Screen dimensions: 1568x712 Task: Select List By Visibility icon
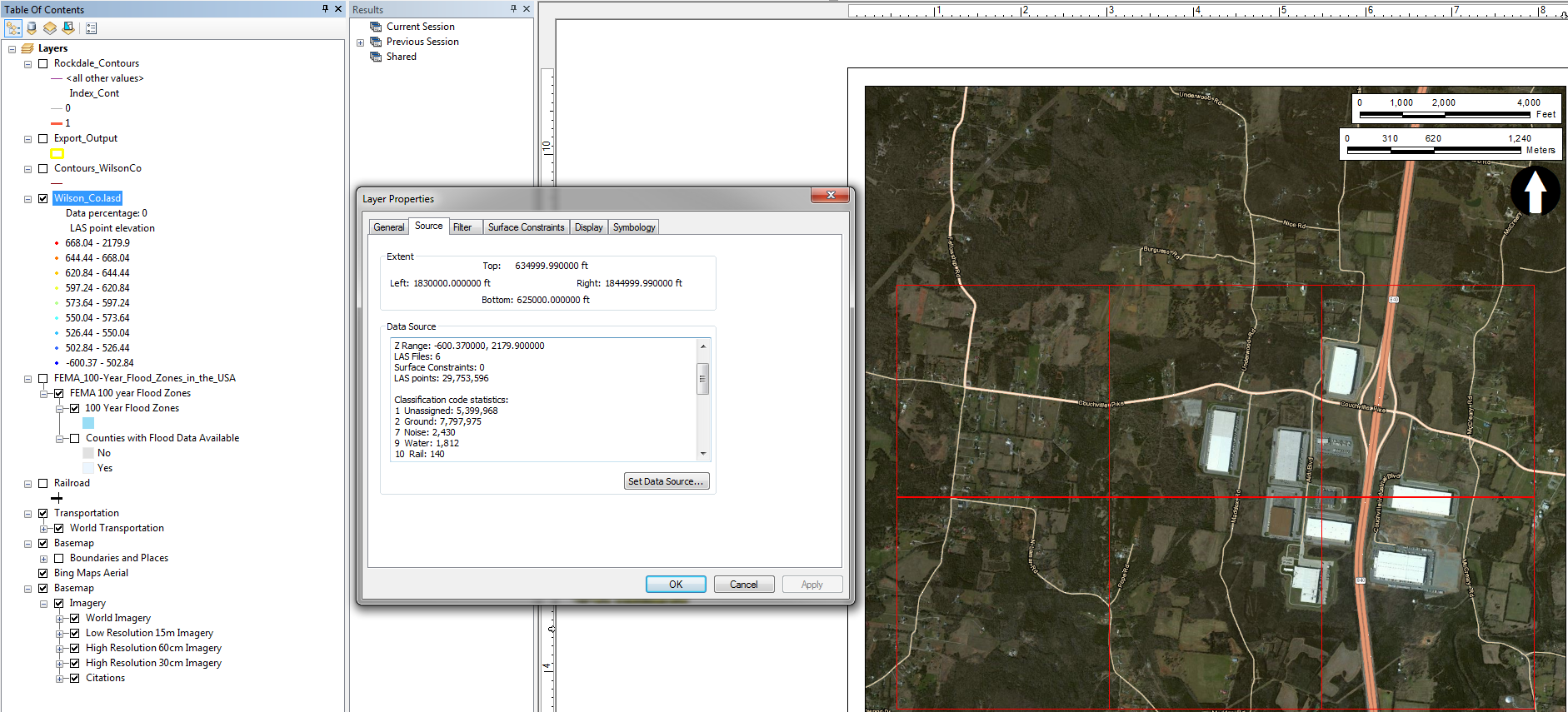[x=50, y=28]
